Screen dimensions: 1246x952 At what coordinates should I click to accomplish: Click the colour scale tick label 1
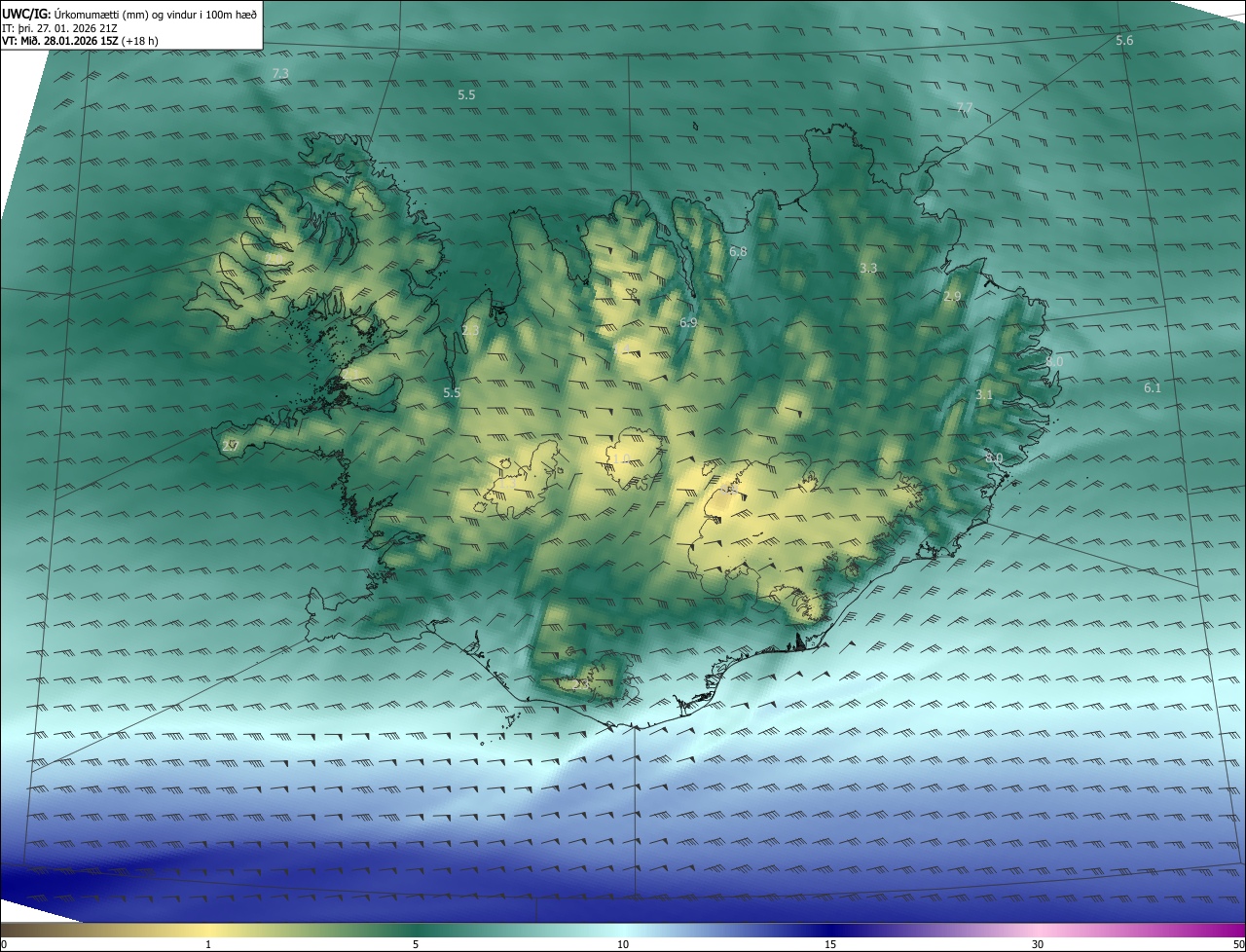tap(208, 944)
